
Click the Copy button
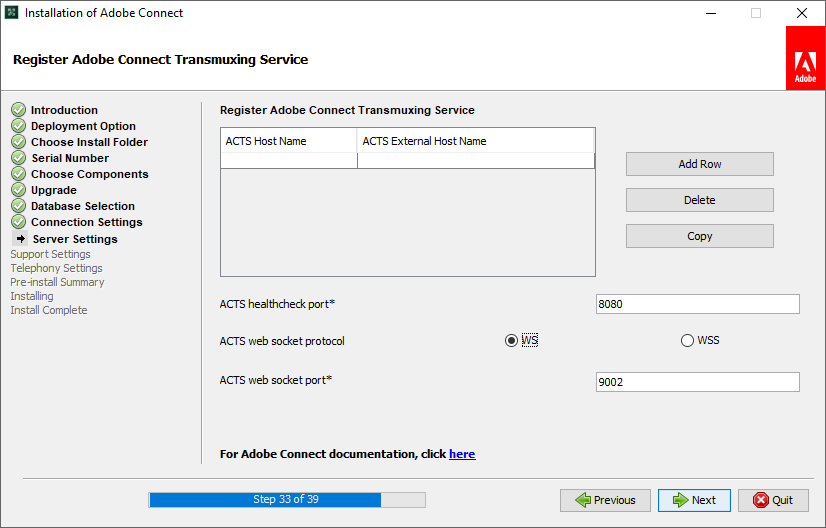pos(700,236)
